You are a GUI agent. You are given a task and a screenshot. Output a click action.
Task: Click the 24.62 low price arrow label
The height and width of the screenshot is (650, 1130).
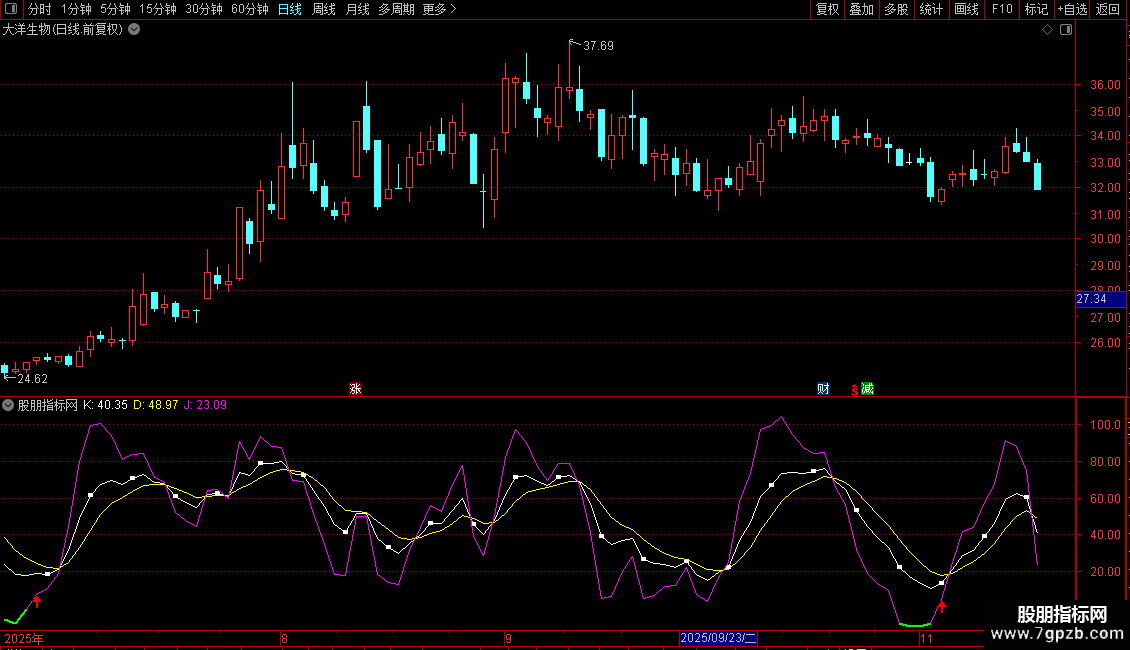32,379
